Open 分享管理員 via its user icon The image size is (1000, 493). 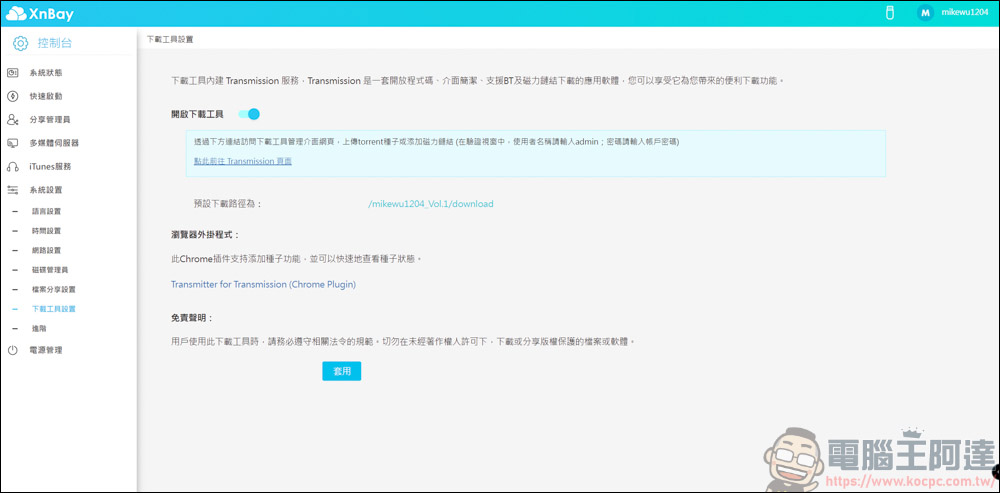[x=13, y=120]
